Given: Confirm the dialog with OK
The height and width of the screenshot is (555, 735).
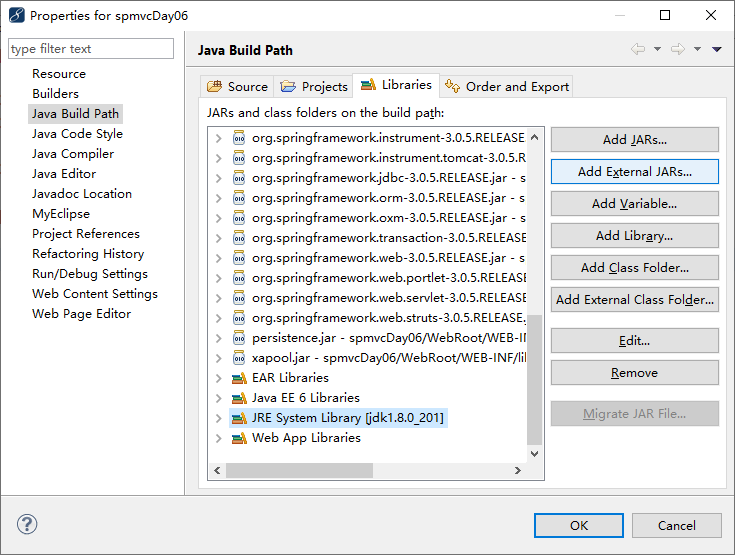Looking at the screenshot, I should [x=579, y=525].
